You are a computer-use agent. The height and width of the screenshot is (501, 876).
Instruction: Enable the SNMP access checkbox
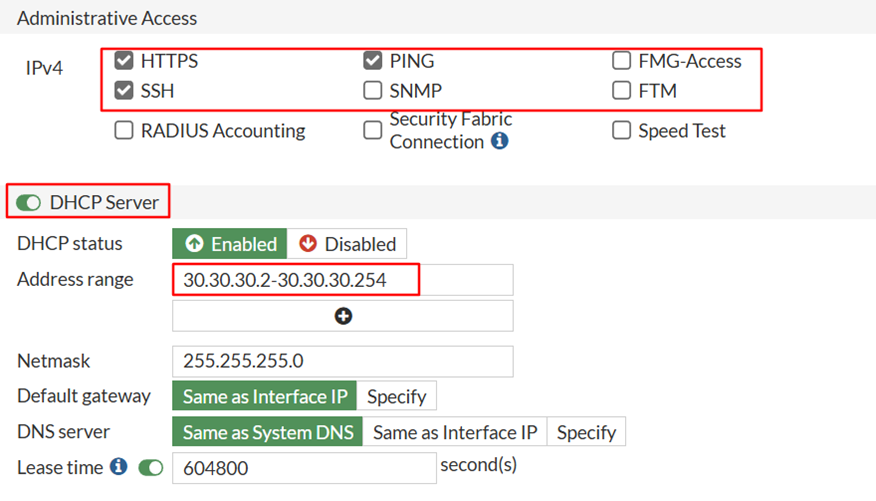point(373,90)
